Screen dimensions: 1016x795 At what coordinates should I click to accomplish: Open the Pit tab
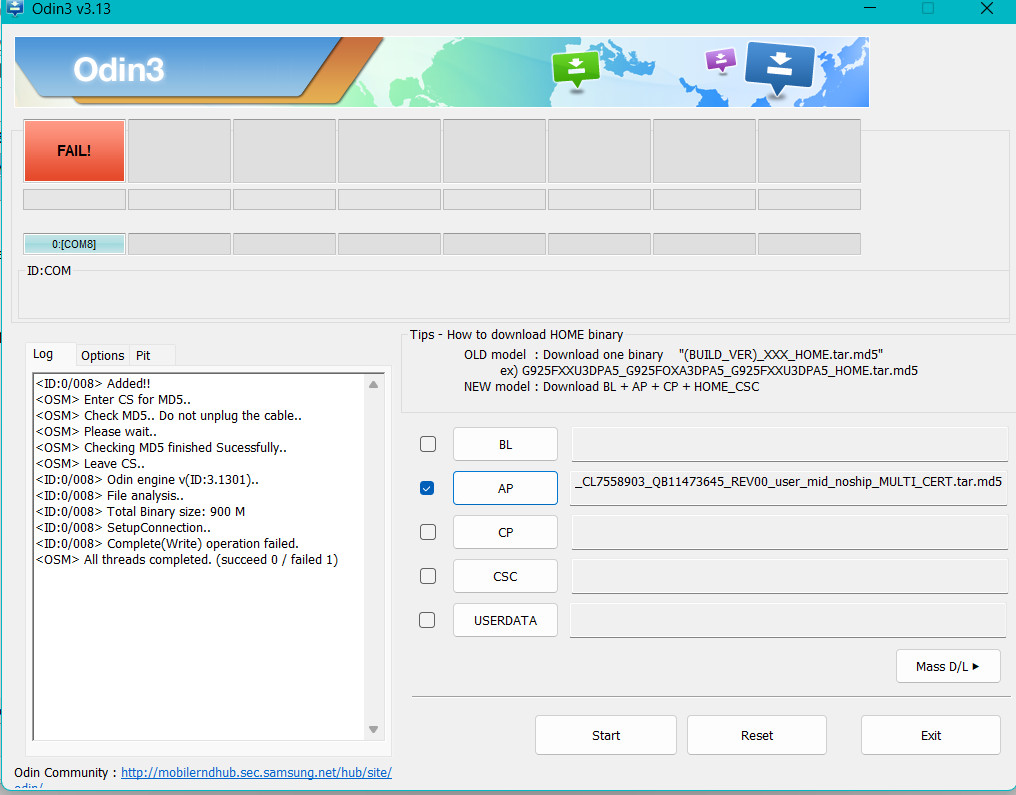pyautogui.click(x=143, y=356)
